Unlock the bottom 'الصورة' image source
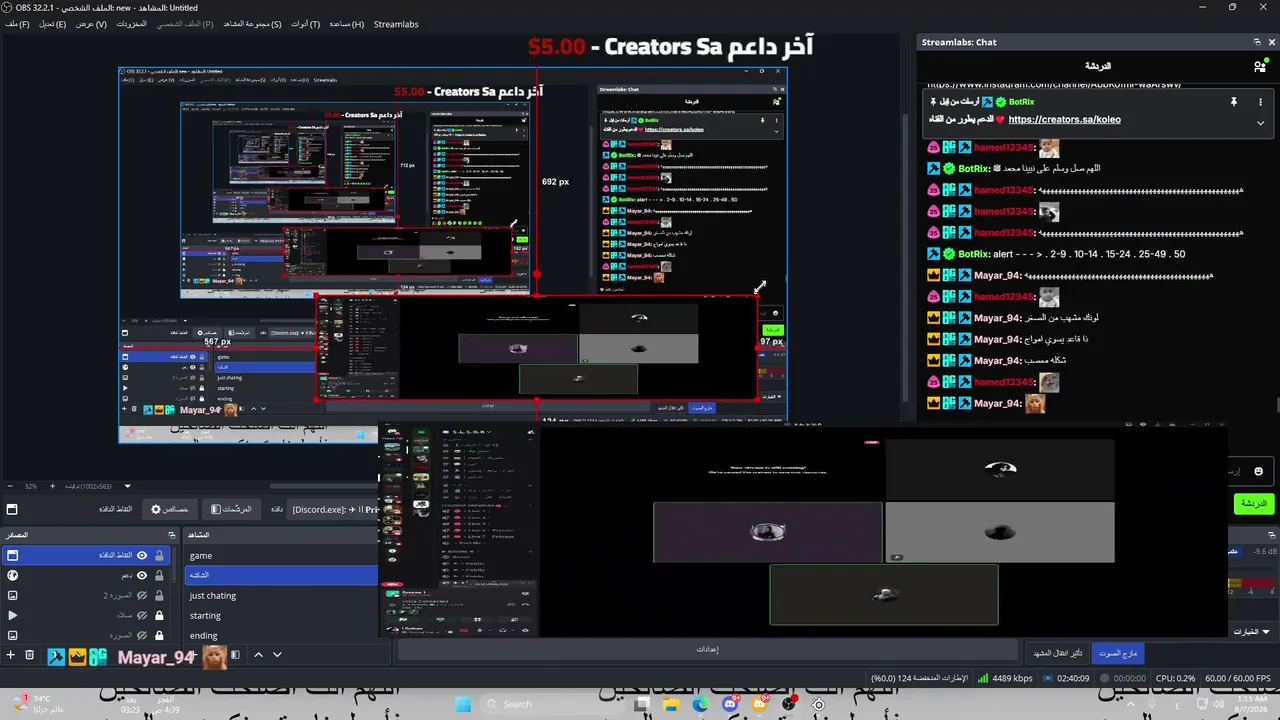 [159, 635]
